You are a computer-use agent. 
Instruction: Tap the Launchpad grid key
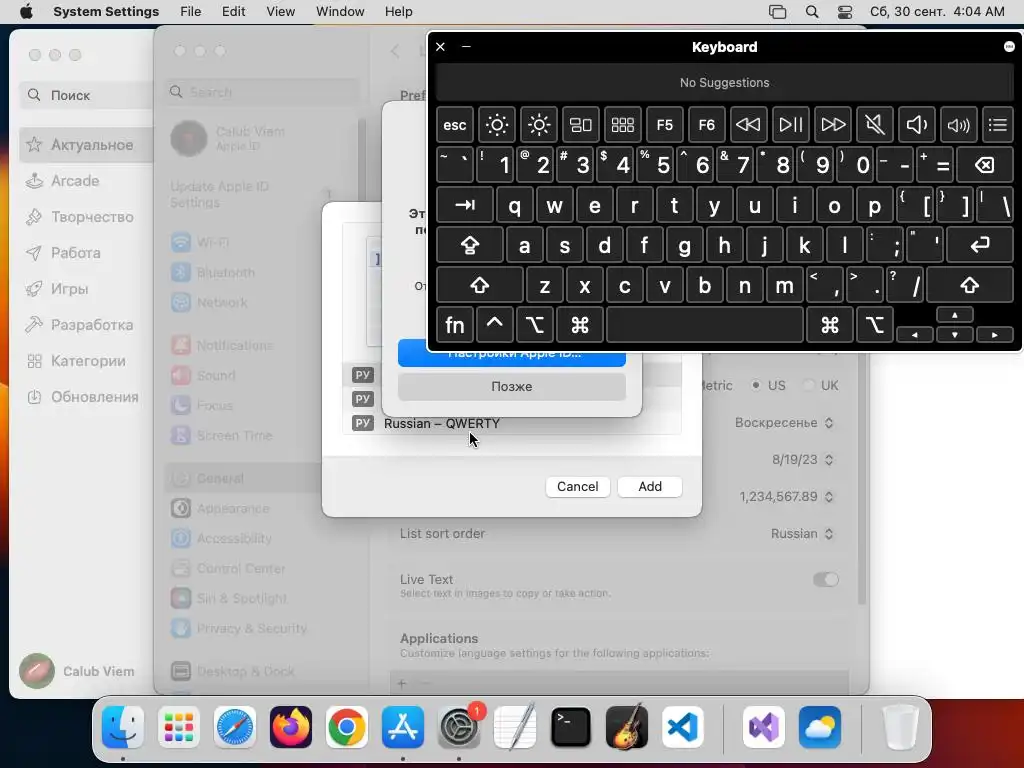(622, 125)
